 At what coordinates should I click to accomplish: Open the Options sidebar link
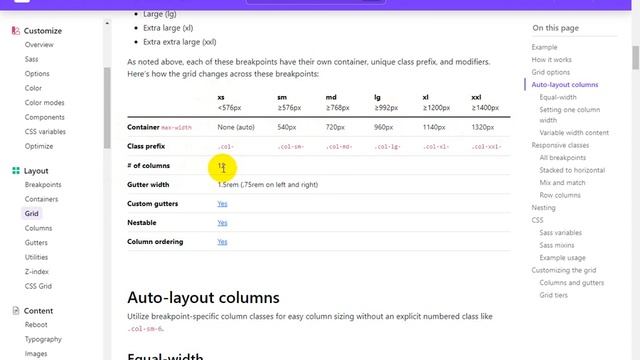tap(37, 74)
